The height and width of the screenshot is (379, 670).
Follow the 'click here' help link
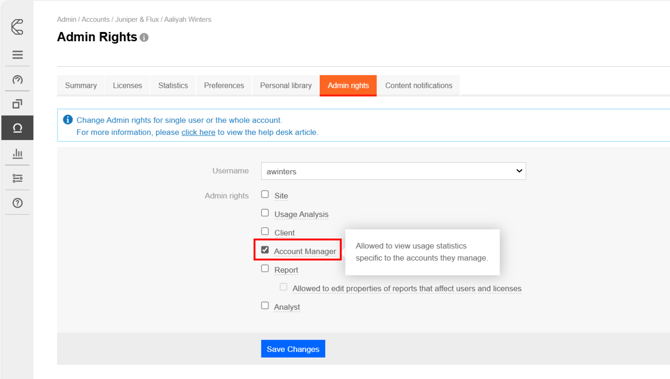pyautogui.click(x=198, y=132)
